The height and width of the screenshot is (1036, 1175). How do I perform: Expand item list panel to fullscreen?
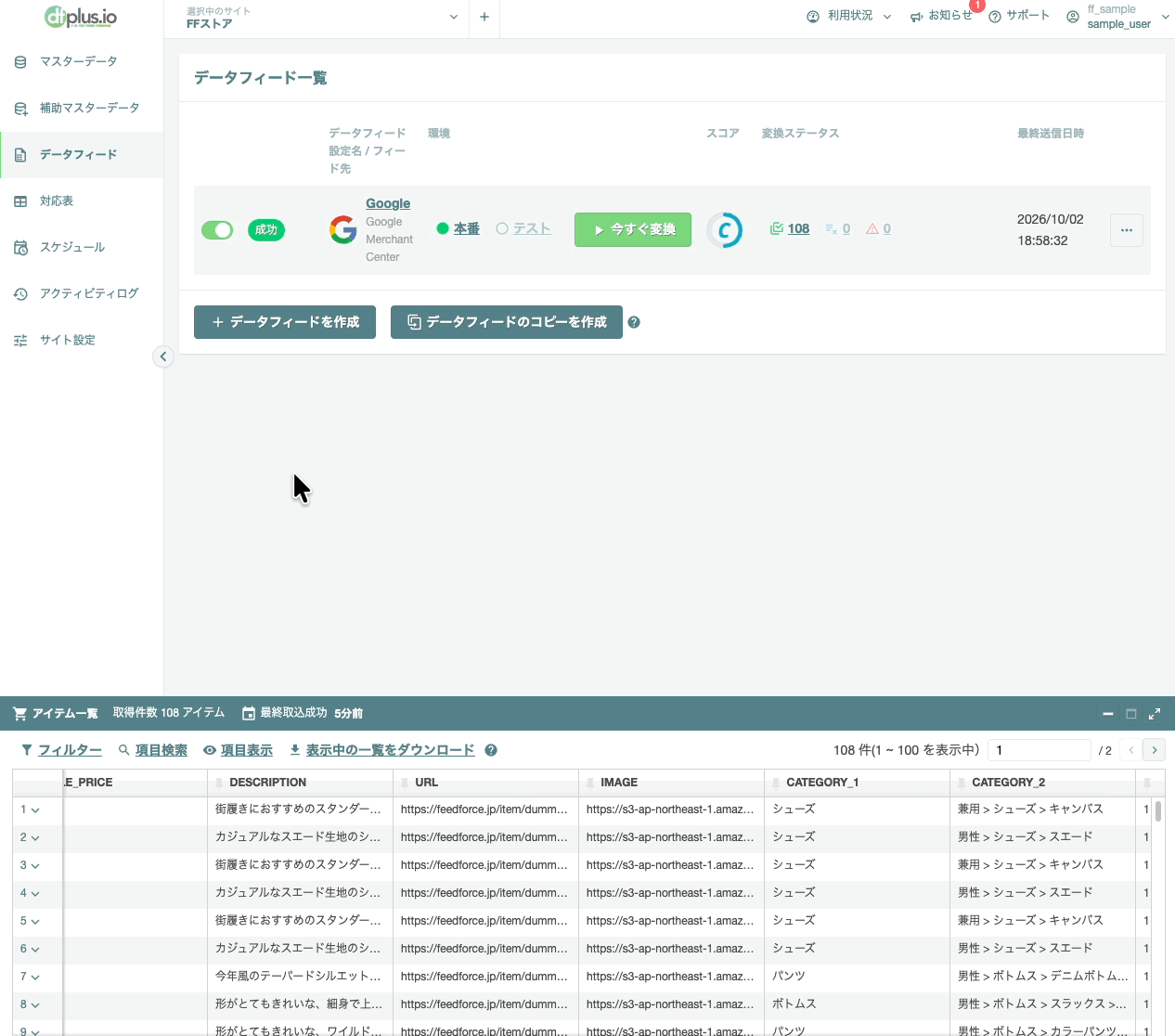[x=1155, y=714]
